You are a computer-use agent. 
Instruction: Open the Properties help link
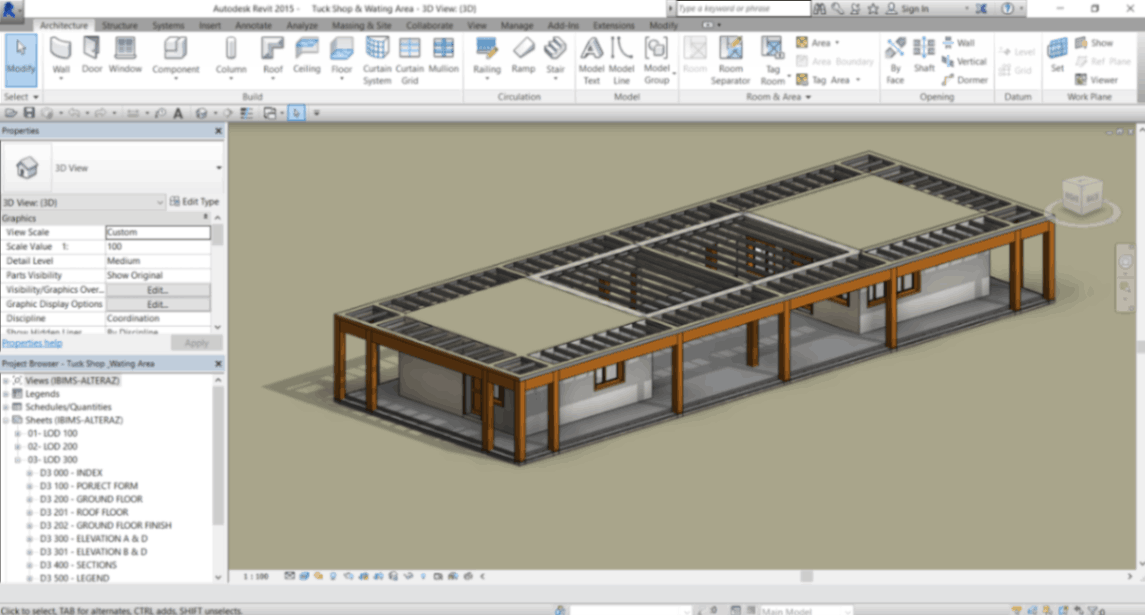tap(32, 343)
